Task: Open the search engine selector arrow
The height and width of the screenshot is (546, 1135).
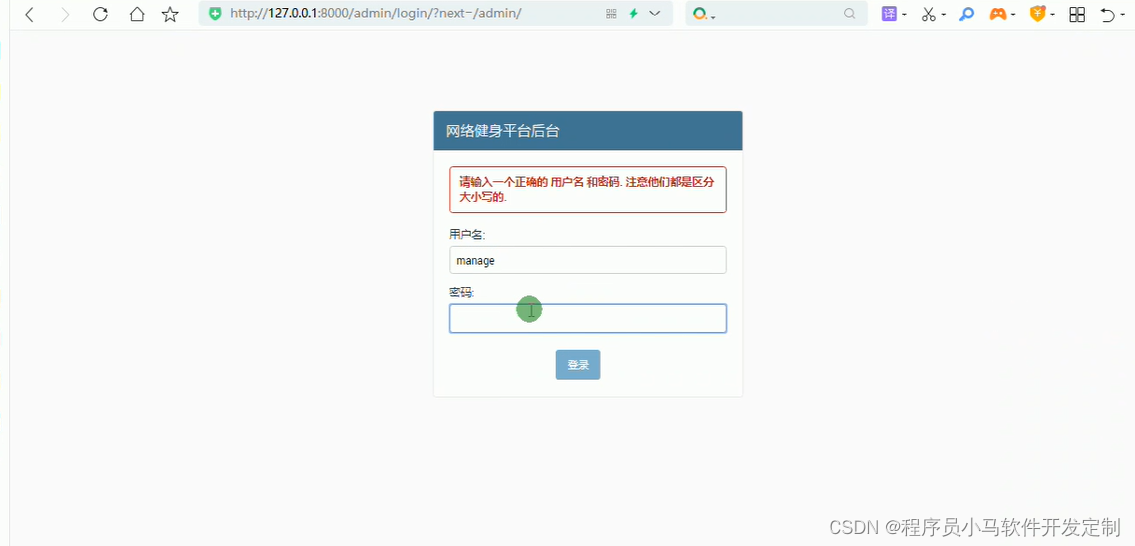Action: (714, 17)
